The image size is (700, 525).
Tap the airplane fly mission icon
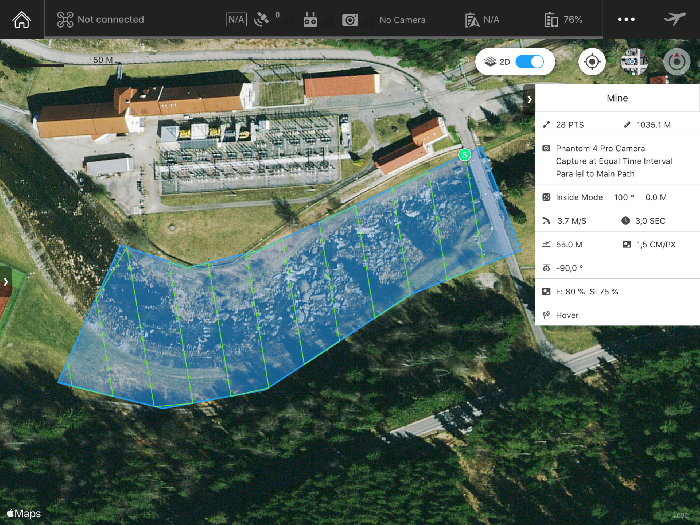click(x=675, y=19)
